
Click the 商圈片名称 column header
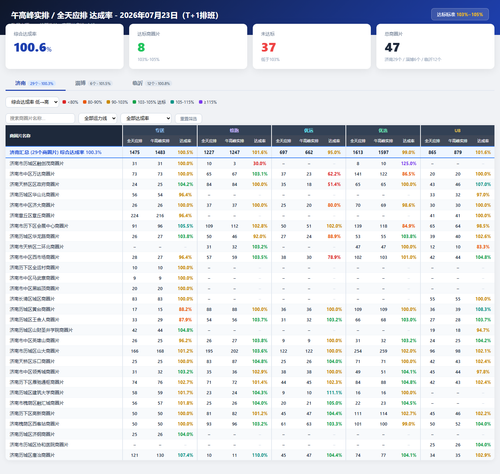(x=64, y=136)
